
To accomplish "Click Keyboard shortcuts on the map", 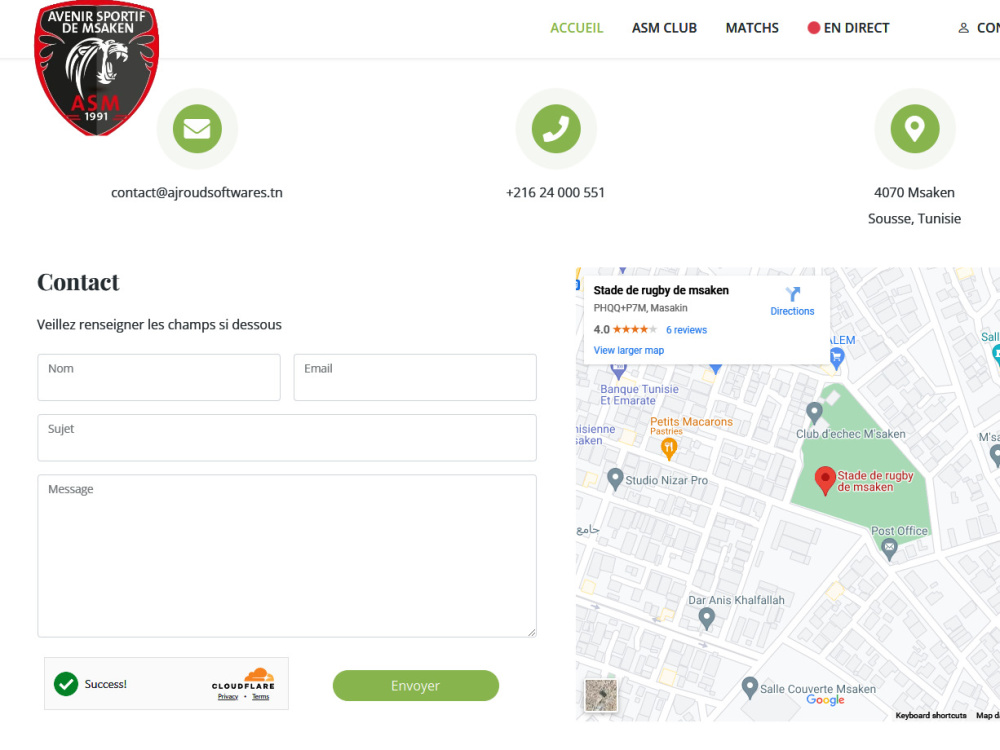I will [x=930, y=716].
